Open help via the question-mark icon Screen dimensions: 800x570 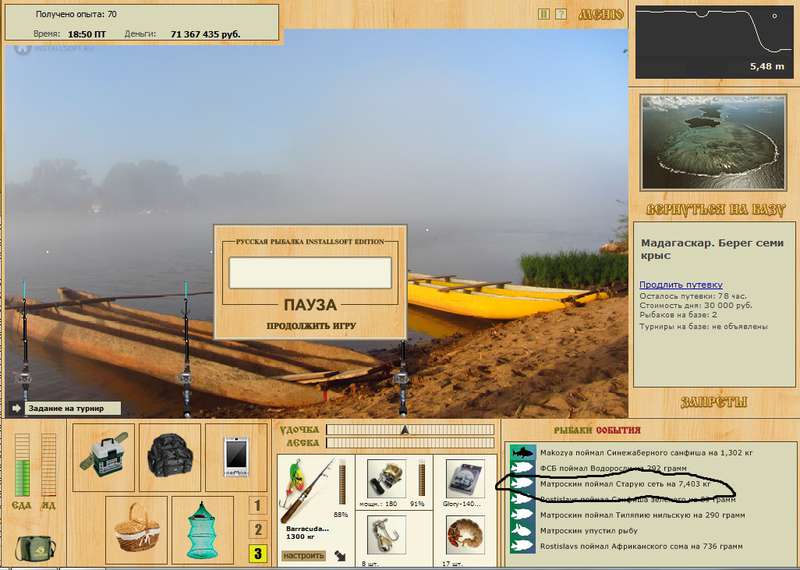point(561,14)
